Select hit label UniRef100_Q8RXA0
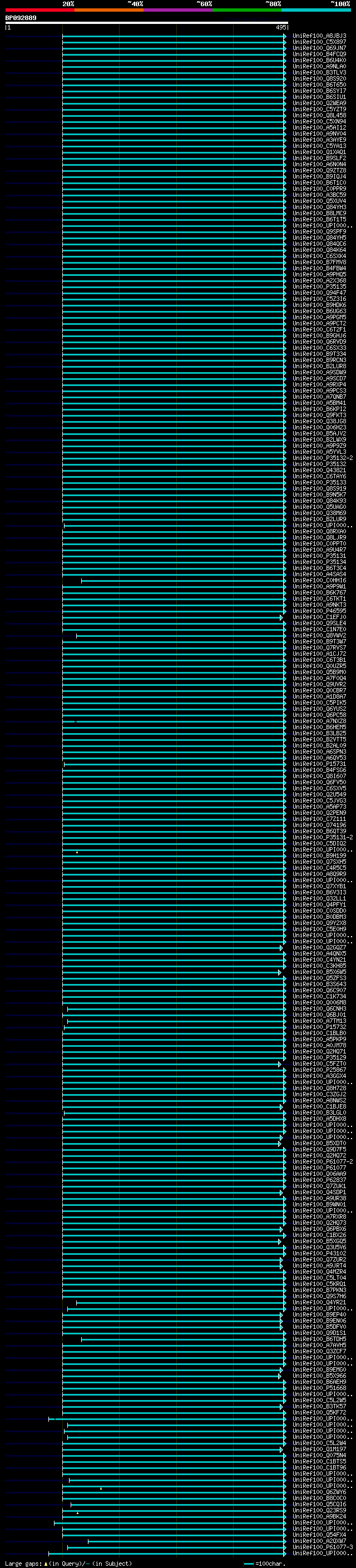The image size is (356, 1568). tap(319, 531)
